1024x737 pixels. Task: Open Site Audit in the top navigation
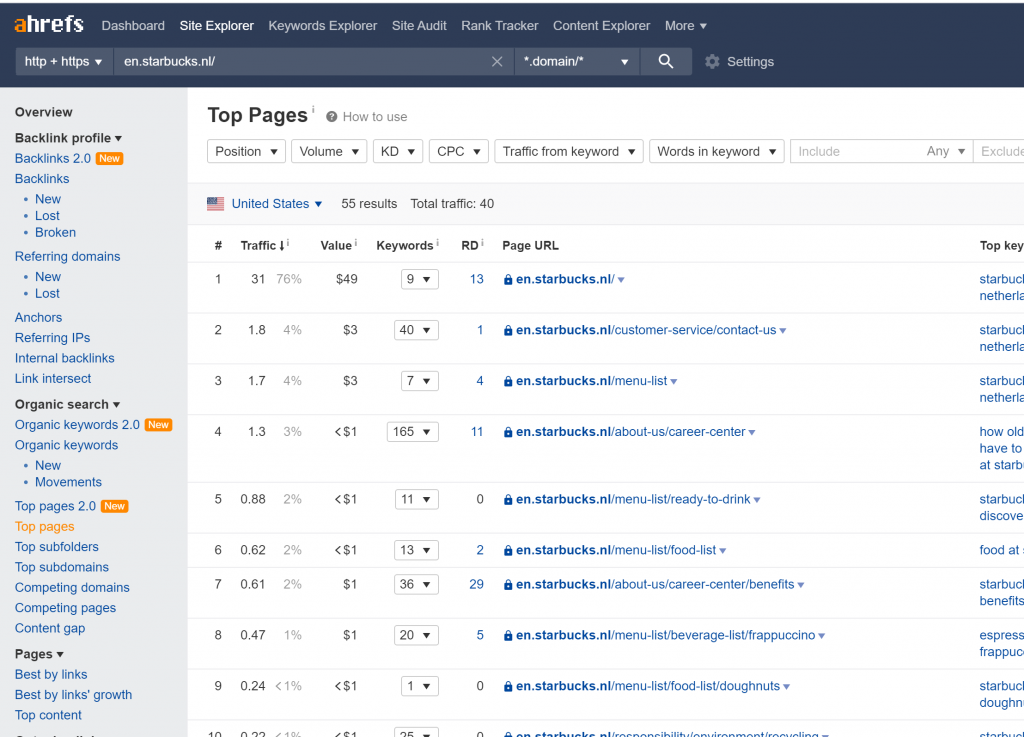pyautogui.click(x=419, y=26)
